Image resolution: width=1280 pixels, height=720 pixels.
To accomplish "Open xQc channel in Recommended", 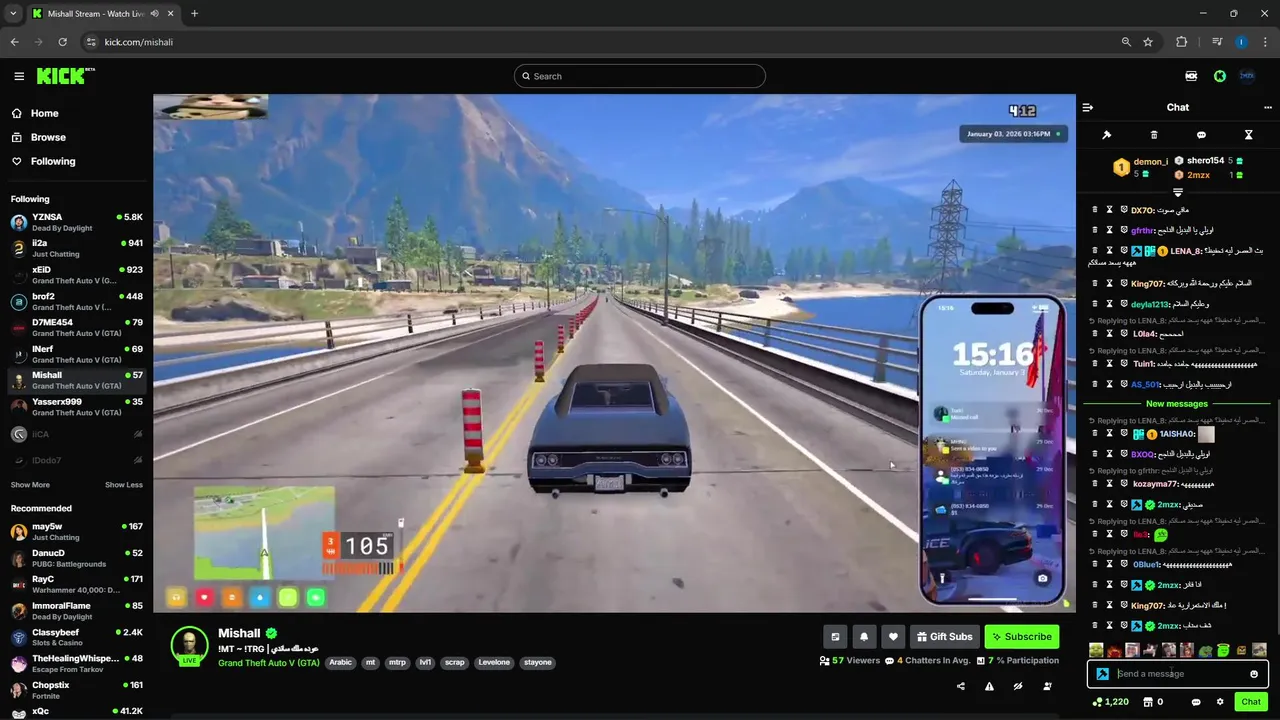I will coord(76,711).
